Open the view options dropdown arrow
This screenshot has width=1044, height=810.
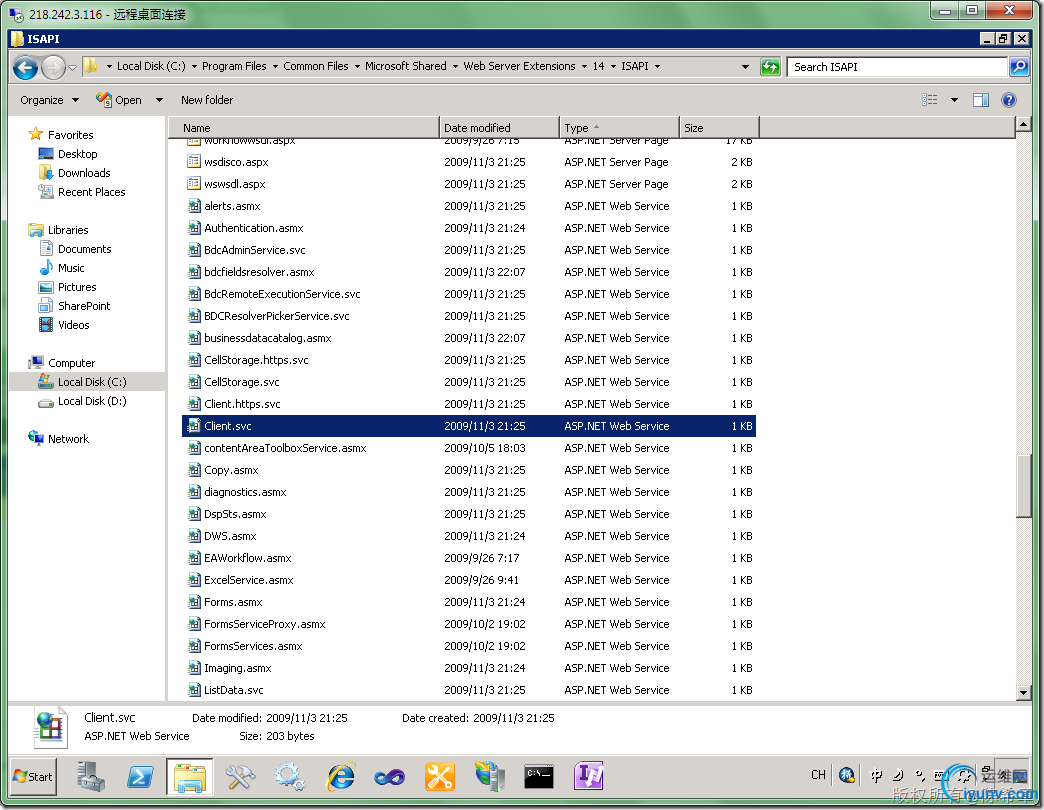pyautogui.click(x=954, y=100)
